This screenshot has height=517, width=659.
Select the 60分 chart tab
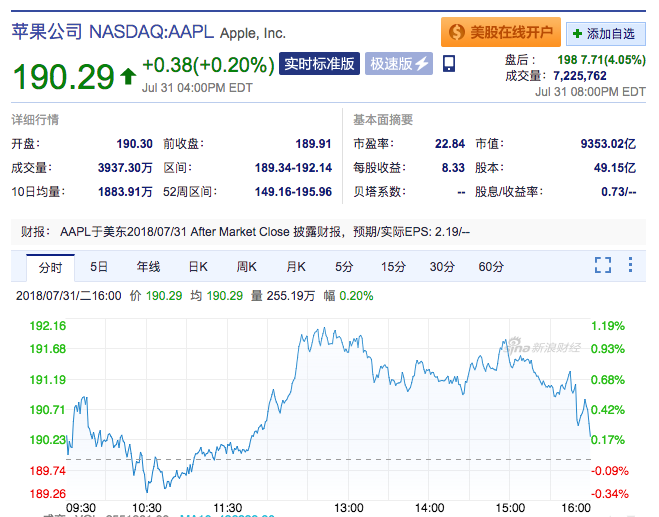click(x=491, y=266)
